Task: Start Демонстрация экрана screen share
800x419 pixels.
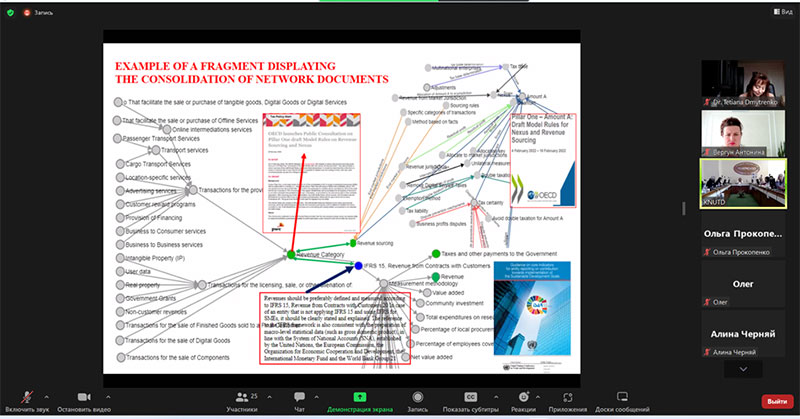Action: pos(360,401)
